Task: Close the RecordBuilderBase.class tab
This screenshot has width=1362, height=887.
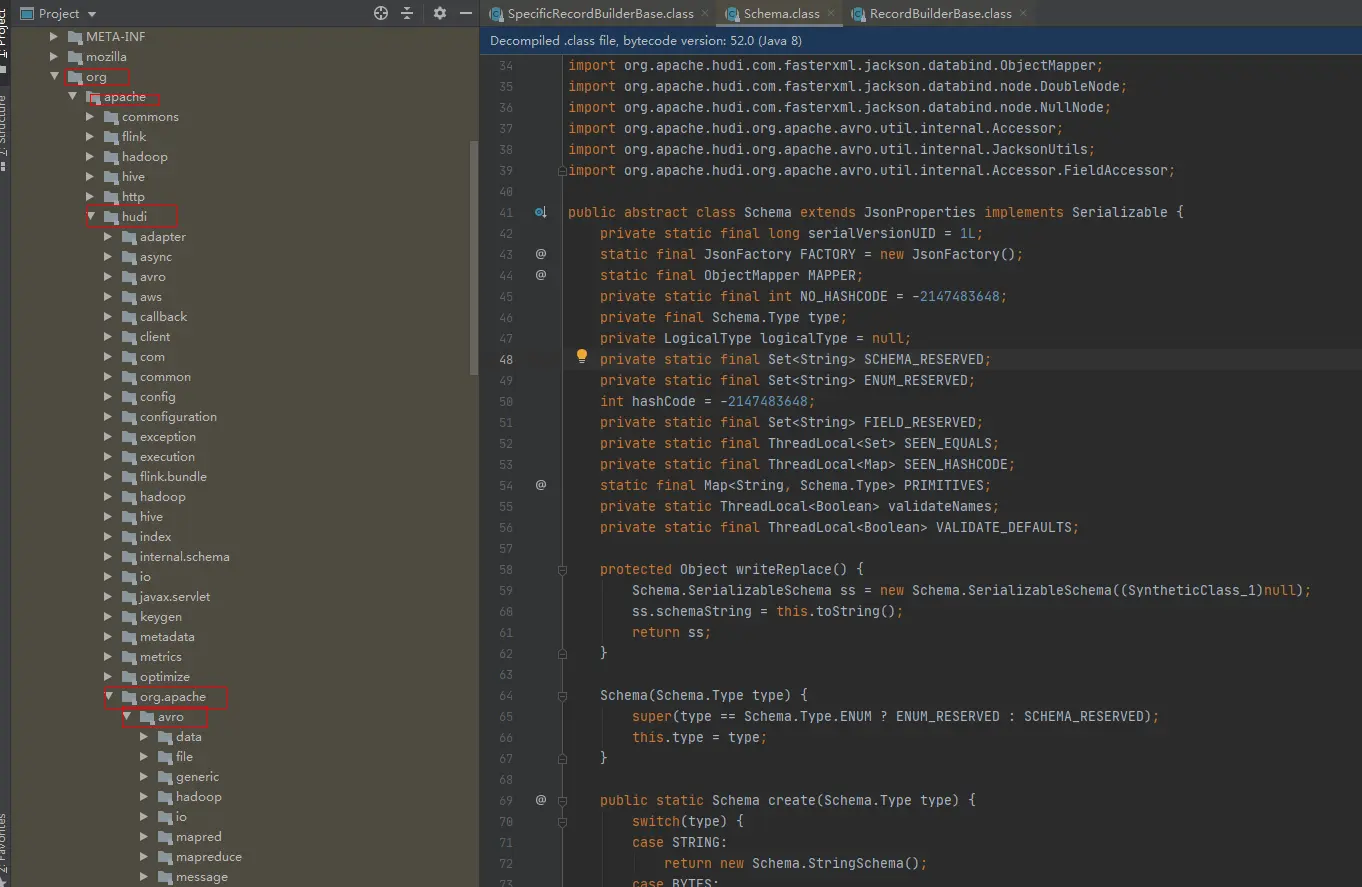Action: click(x=1023, y=14)
